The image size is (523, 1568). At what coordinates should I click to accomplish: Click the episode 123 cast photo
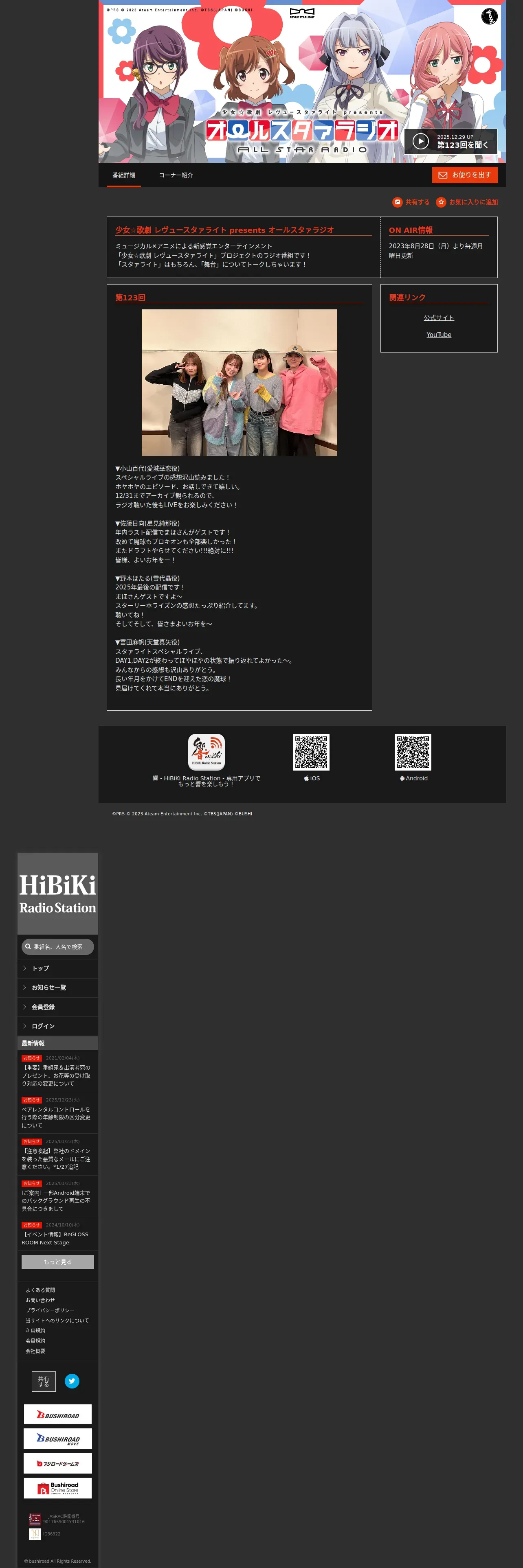pyautogui.click(x=239, y=382)
